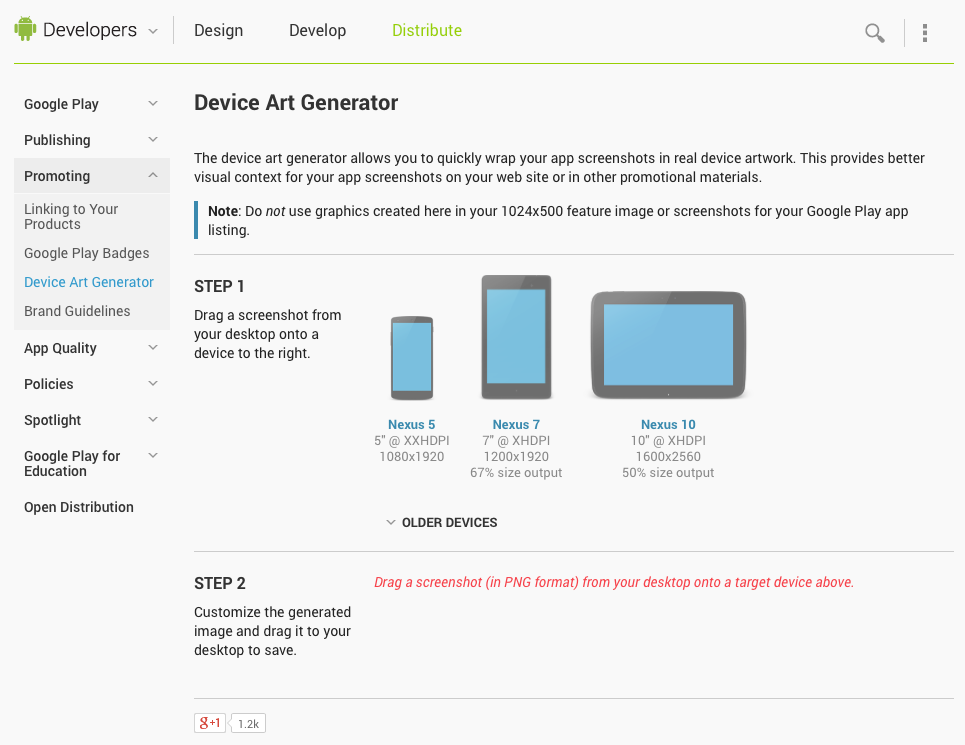This screenshot has height=745, width=965.
Task: Expand the Spotlight section chevron
Action: (x=153, y=420)
